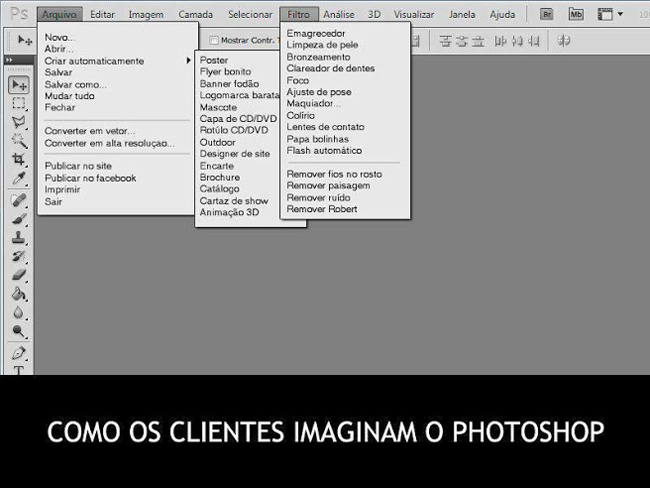Choose Flash automático filter entry
Viewport: 650px width, 488px height.
pos(324,151)
